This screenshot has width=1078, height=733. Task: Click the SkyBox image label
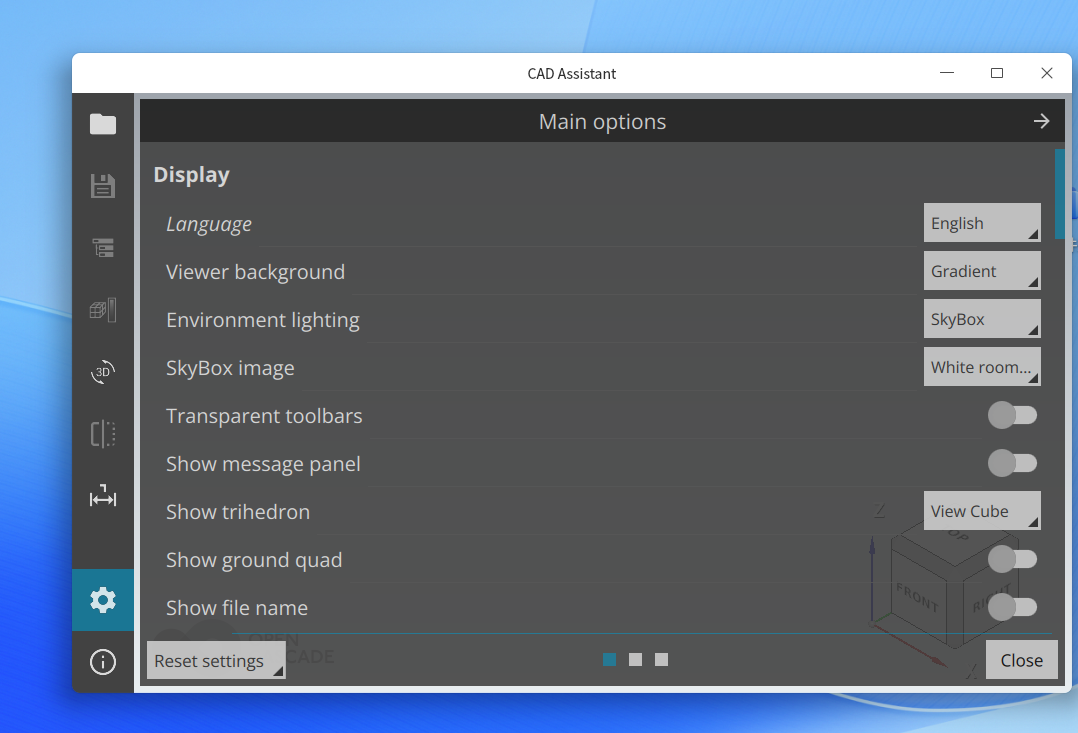[230, 369]
